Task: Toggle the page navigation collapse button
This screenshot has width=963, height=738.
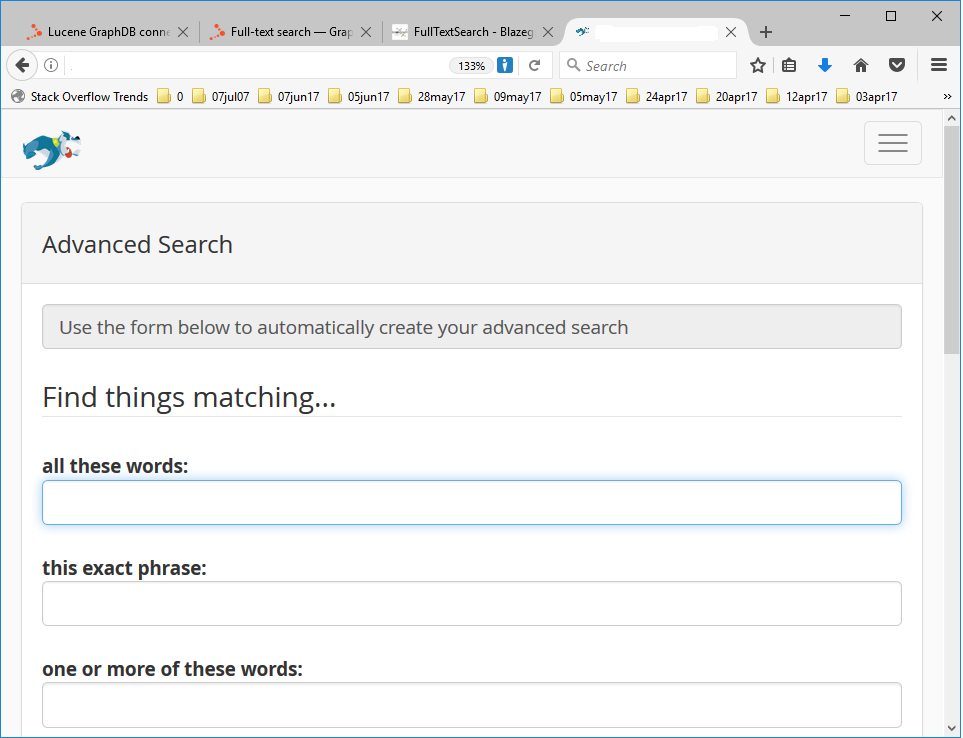Action: [892, 143]
